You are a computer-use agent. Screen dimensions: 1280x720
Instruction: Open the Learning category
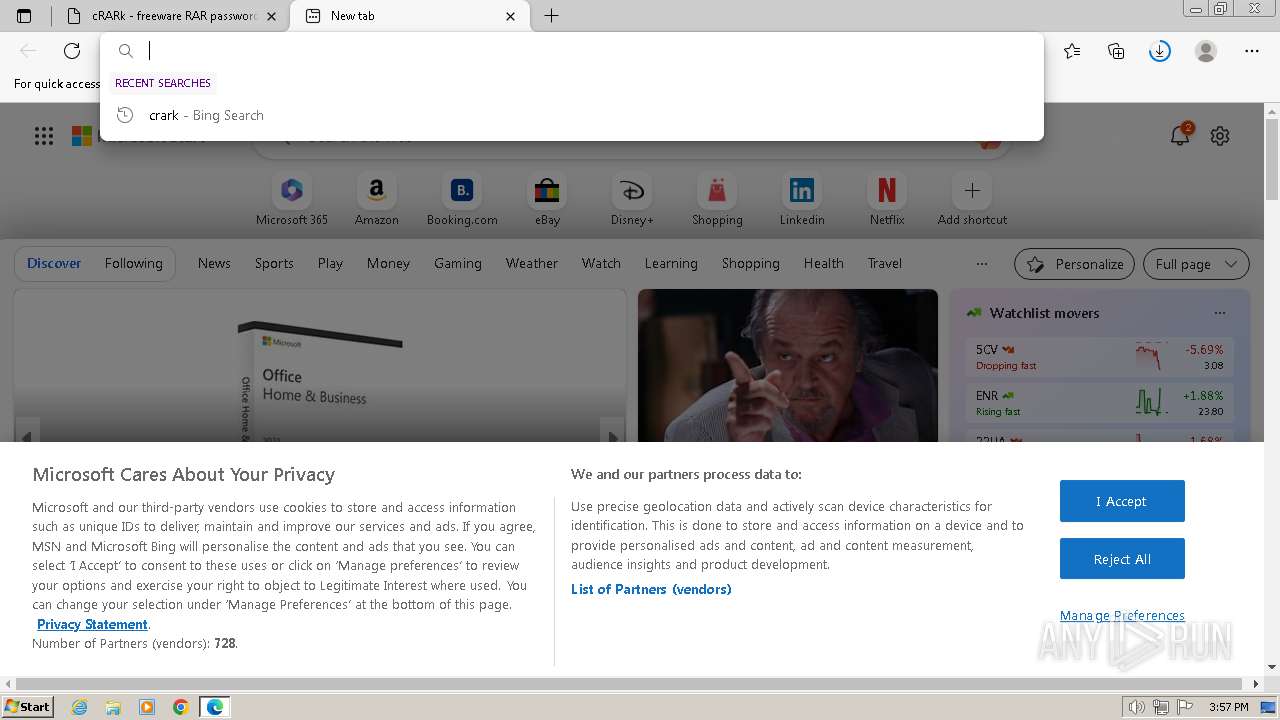[671, 263]
